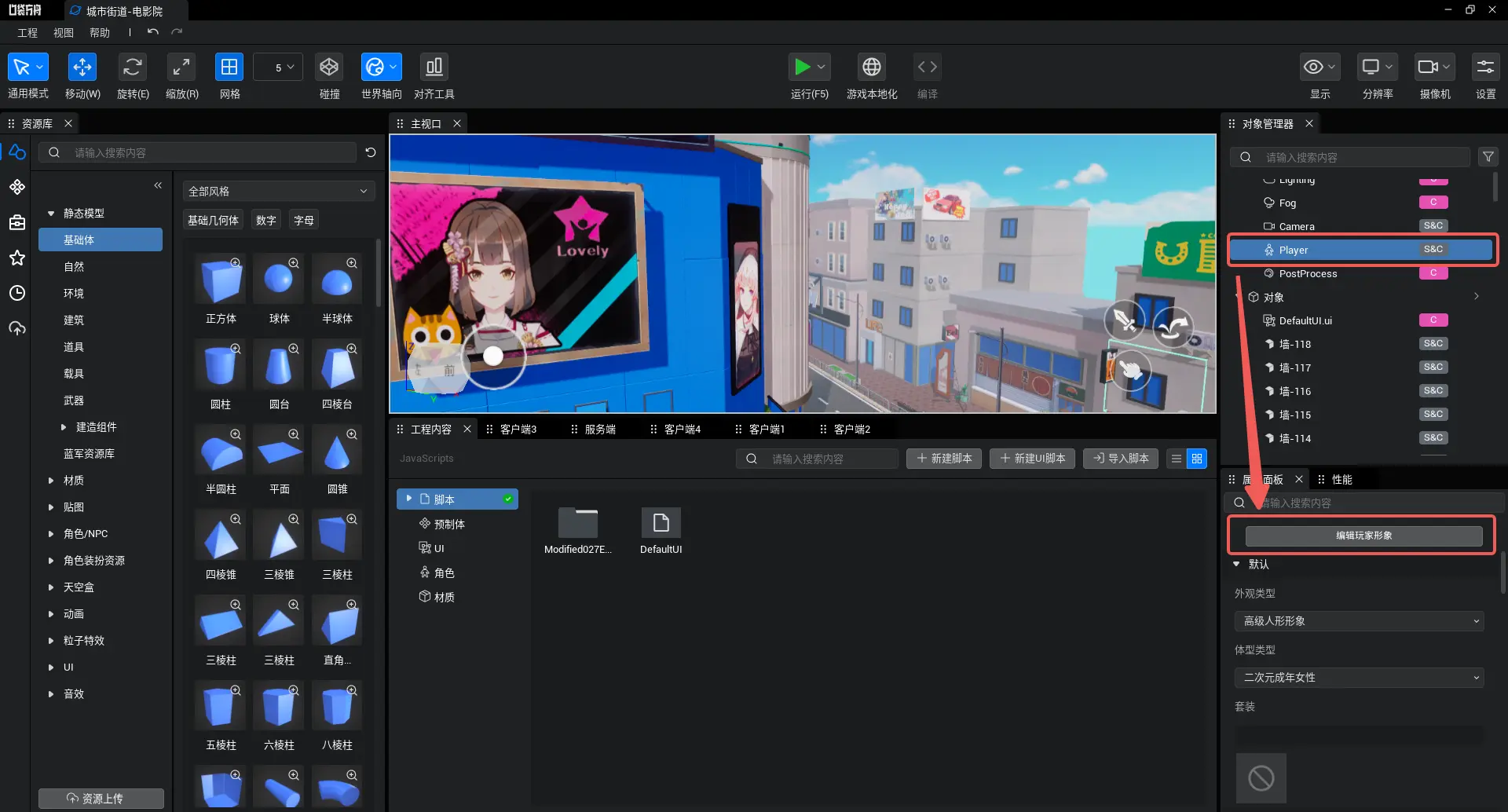The width and height of the screenshot is (1508, 812).
Task: Expand the 建造组件 tree node
Action: click(64, 426)
